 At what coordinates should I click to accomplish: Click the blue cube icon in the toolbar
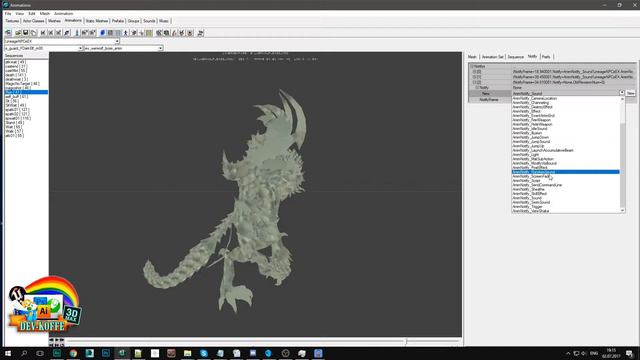pos(102,33)
